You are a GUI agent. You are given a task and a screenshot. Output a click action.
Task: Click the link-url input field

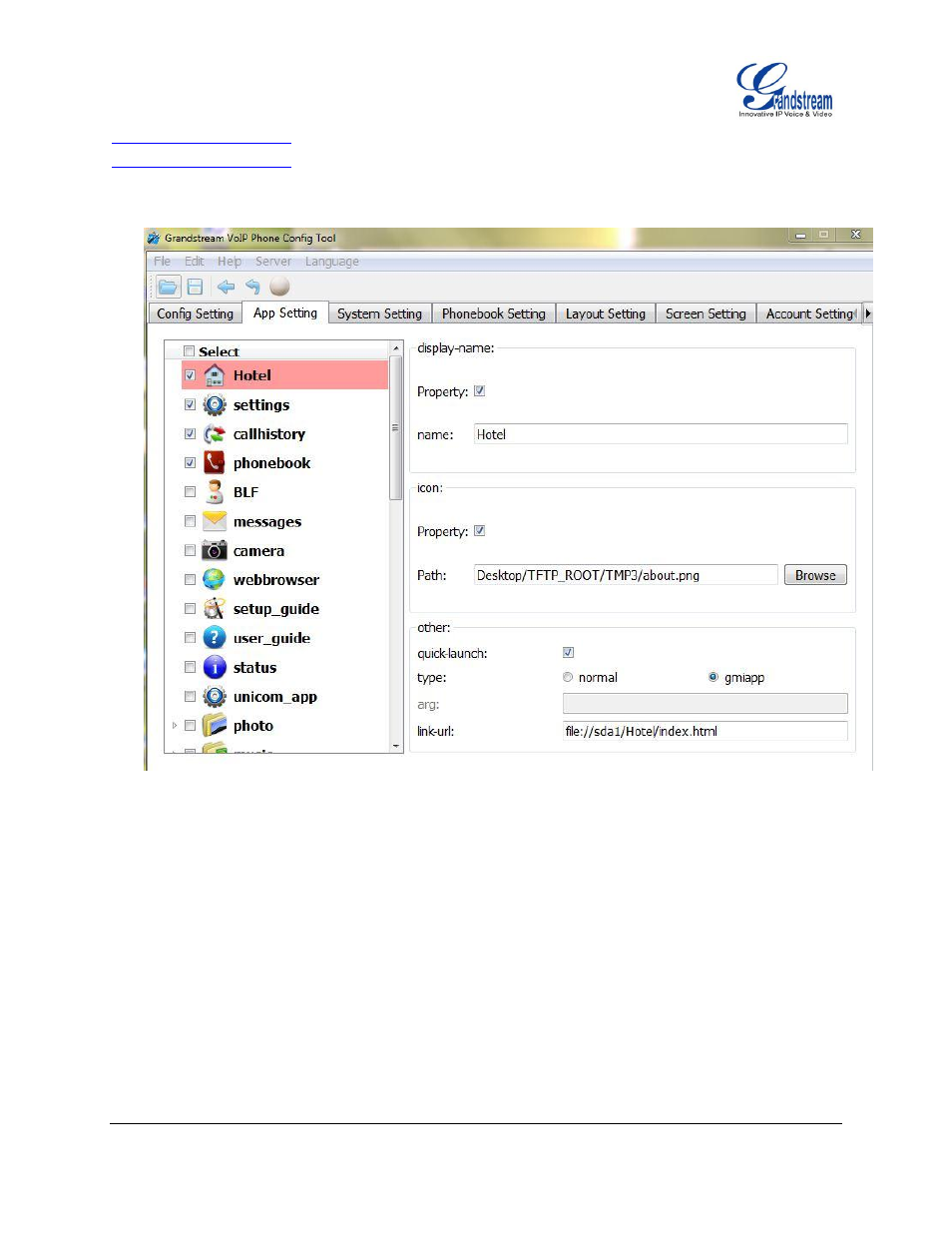[706, 731]
